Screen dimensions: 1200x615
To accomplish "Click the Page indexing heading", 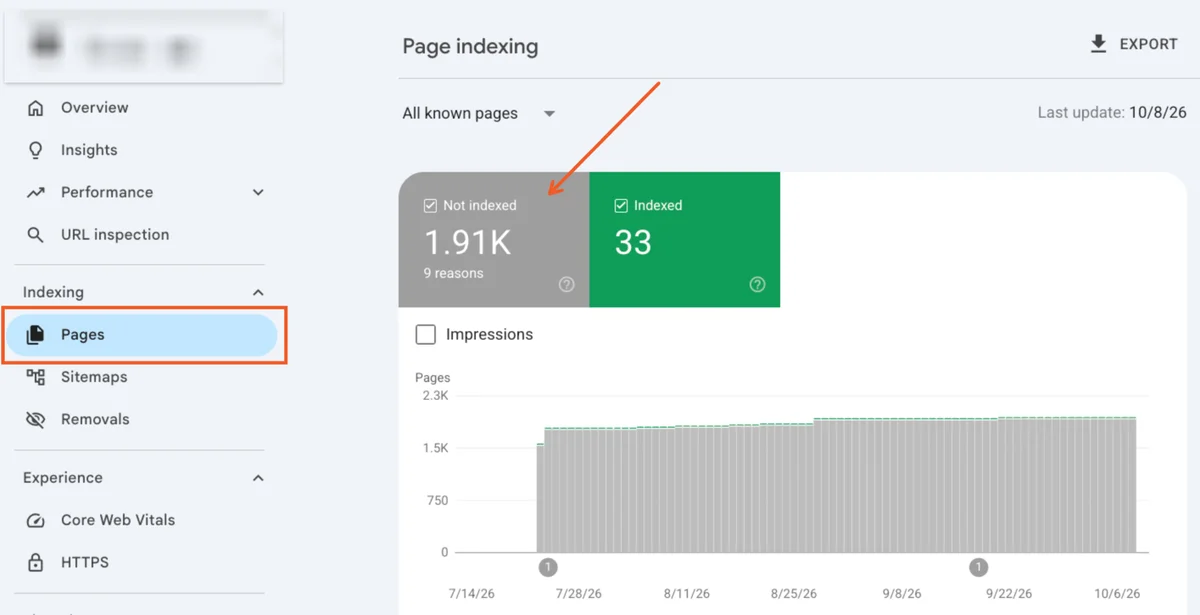I will coord(470,46).
